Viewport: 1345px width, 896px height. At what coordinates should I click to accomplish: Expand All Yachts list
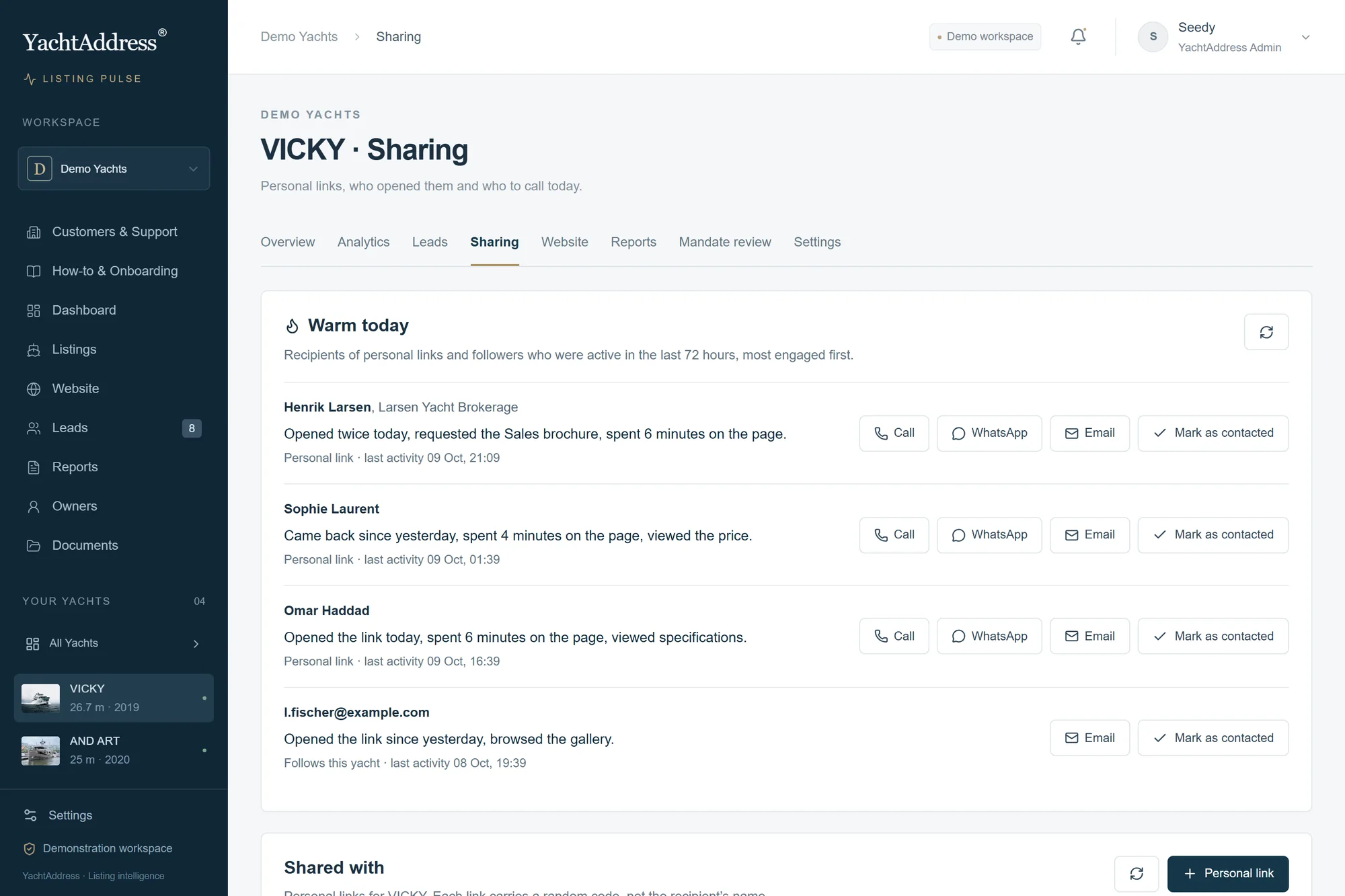[x=114, y=643]
